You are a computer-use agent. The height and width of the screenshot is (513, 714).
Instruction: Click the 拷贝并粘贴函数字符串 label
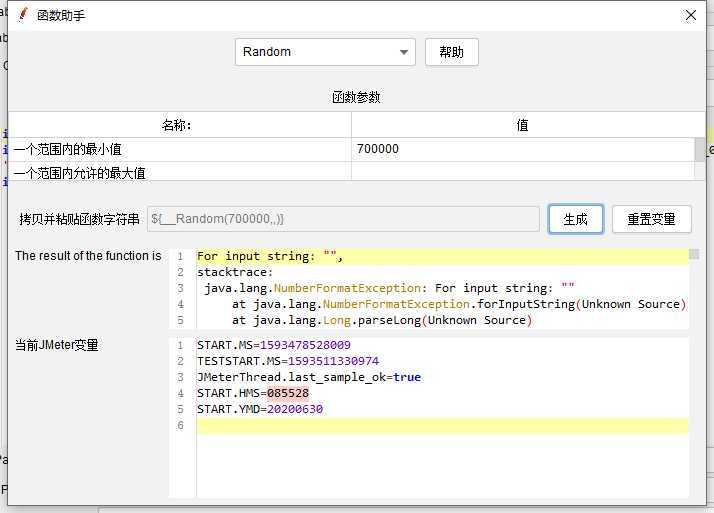click(79, 219)
